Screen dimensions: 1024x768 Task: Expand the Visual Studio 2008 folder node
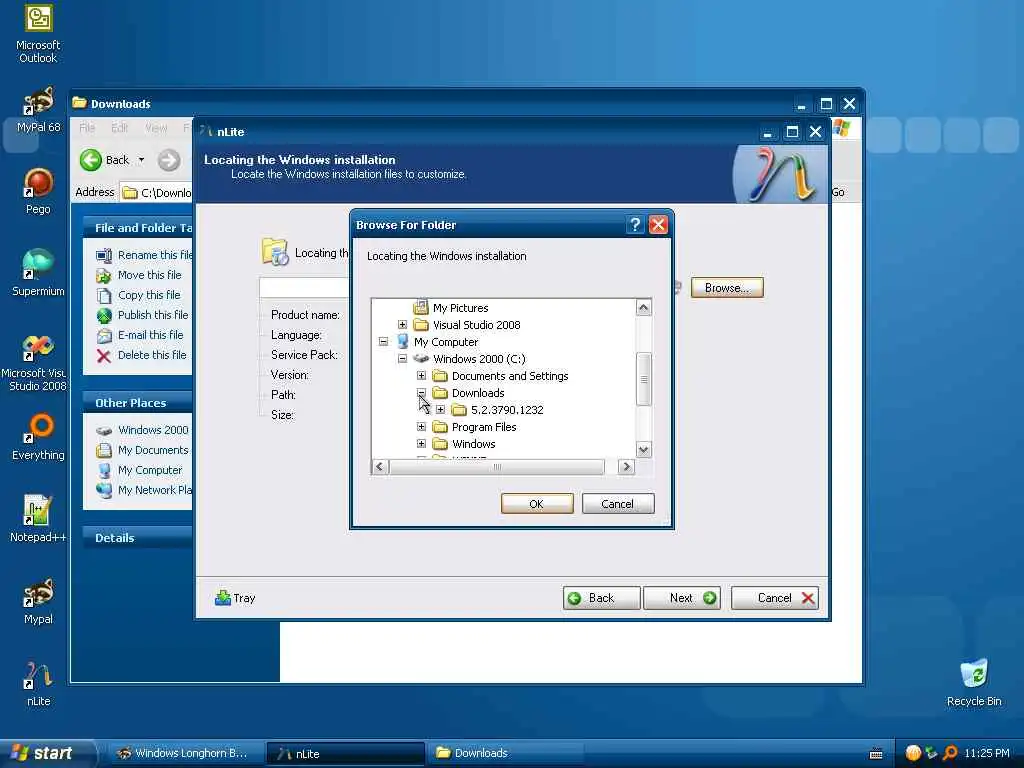click(x=402, y=325)
